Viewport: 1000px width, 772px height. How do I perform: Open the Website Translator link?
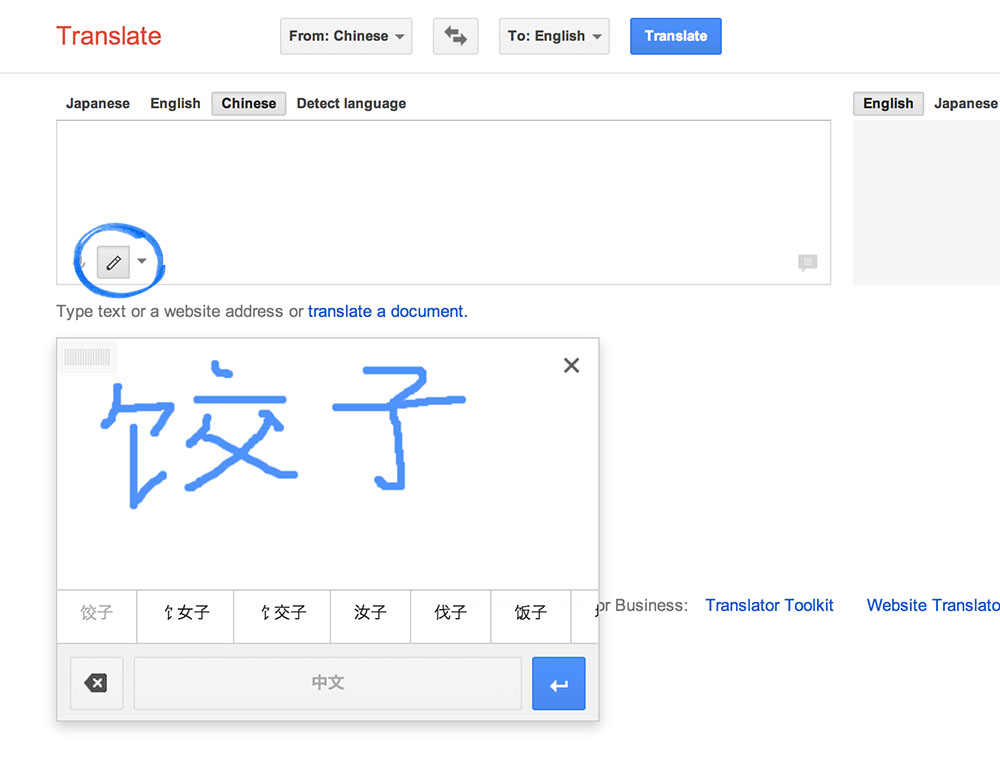pos(933,605)
